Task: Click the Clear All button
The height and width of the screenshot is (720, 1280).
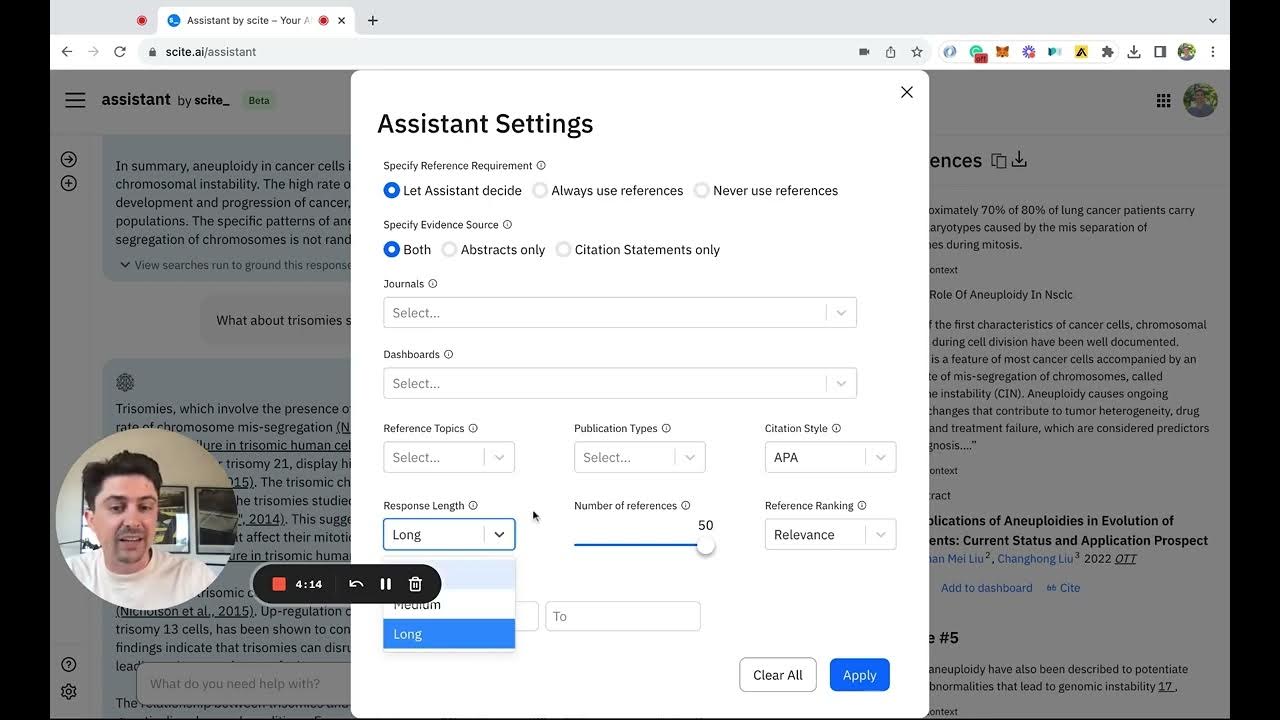Action: 778,675
